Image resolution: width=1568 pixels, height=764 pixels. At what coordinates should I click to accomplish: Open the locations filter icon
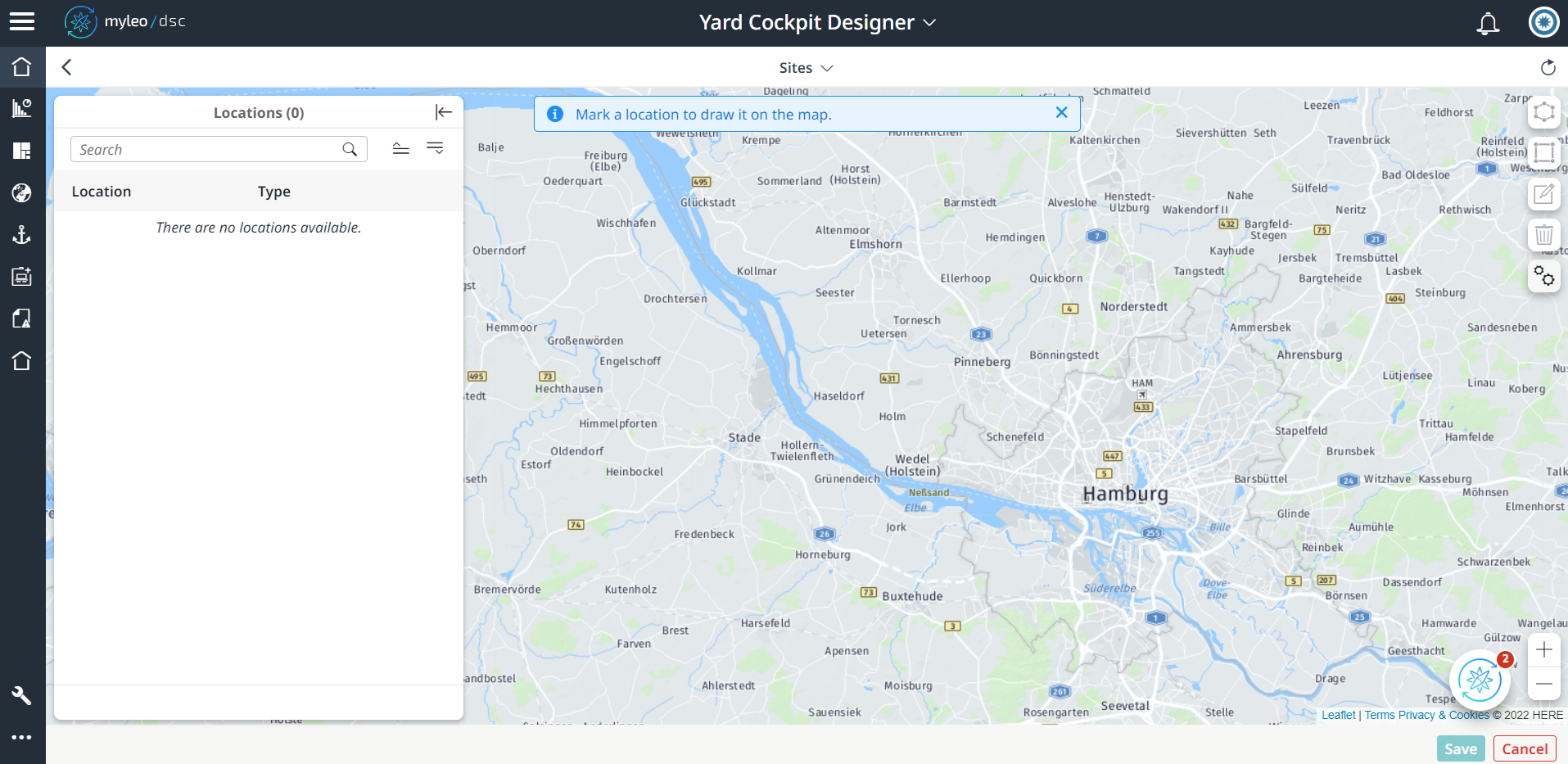click(435, 148)
